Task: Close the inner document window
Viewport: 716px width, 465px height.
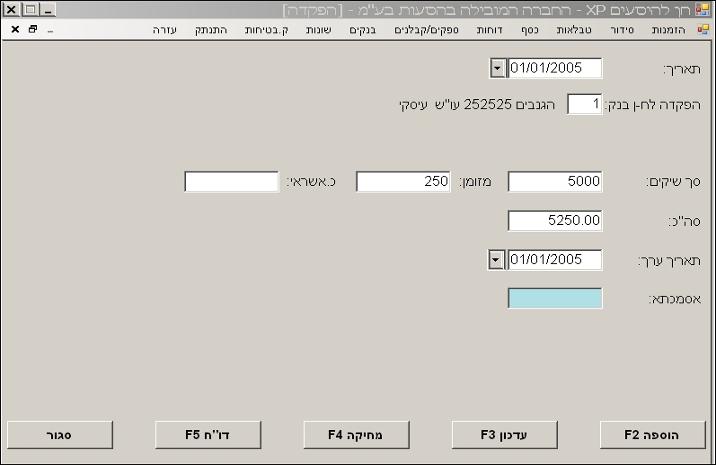Action: (15, 30)
